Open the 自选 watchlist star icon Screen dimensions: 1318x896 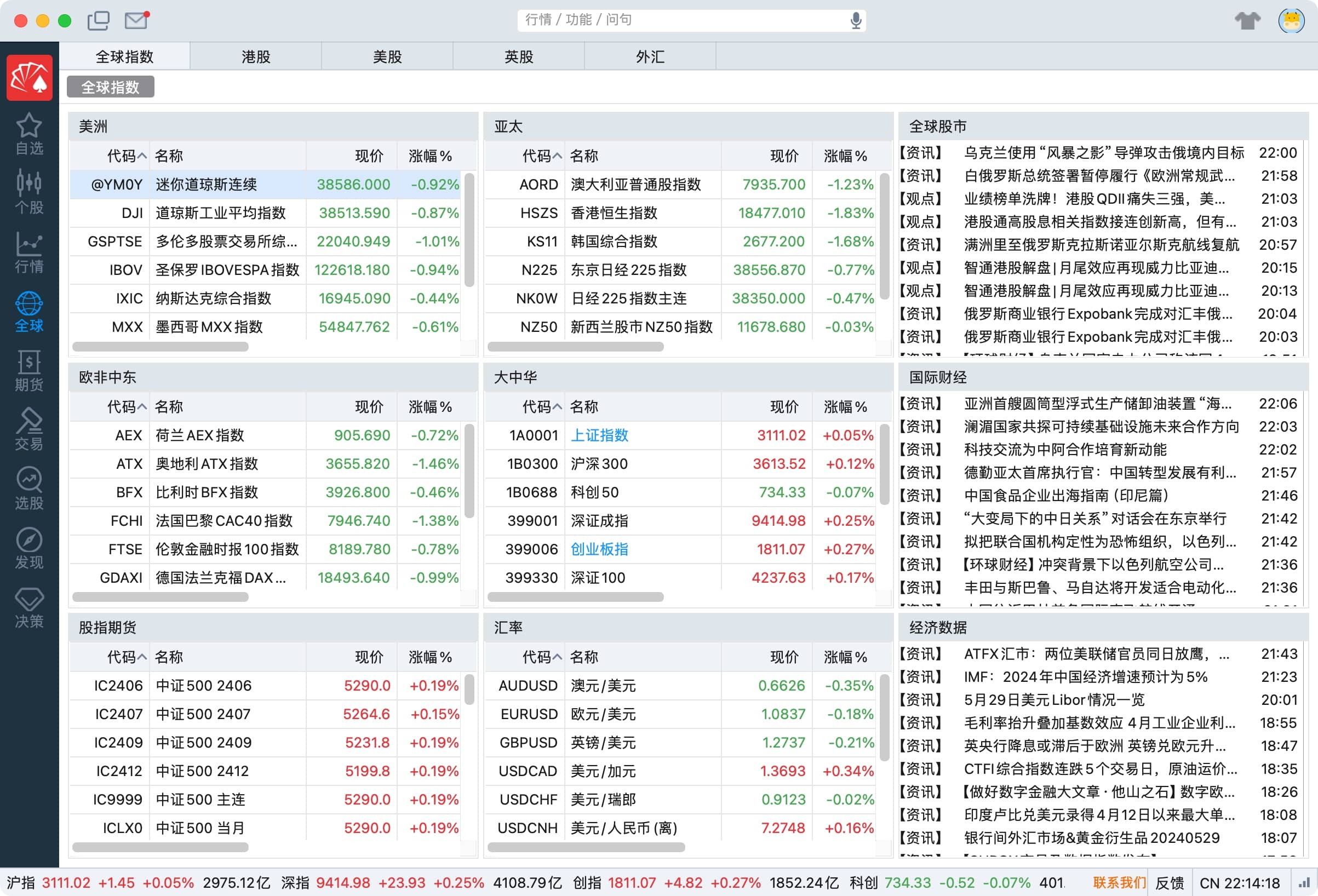tap(29, 134)
